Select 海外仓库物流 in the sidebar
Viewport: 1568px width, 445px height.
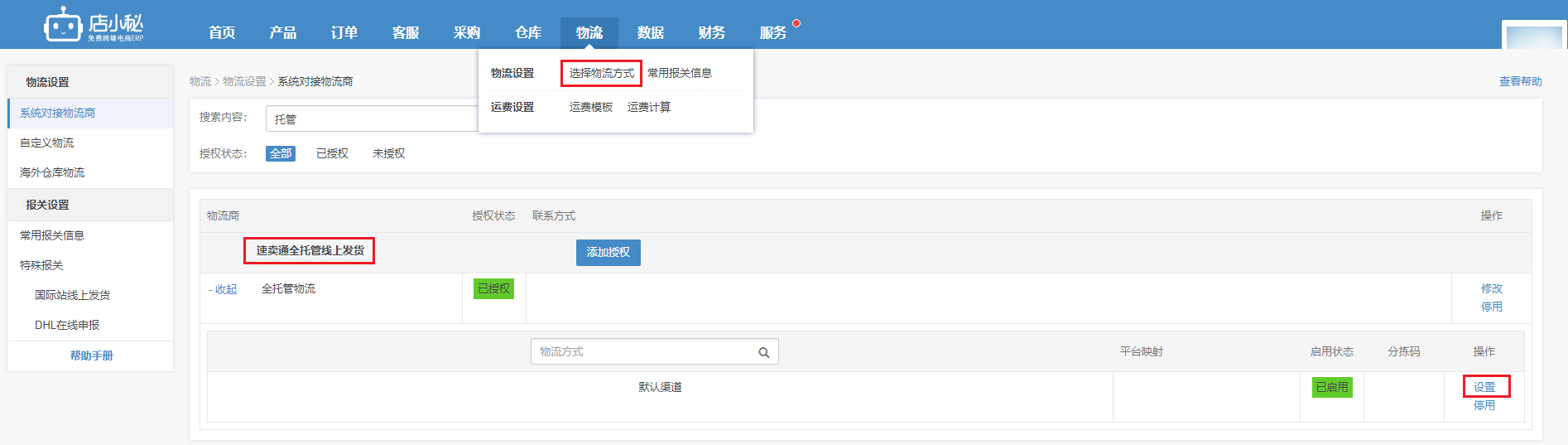click(52, 172)
